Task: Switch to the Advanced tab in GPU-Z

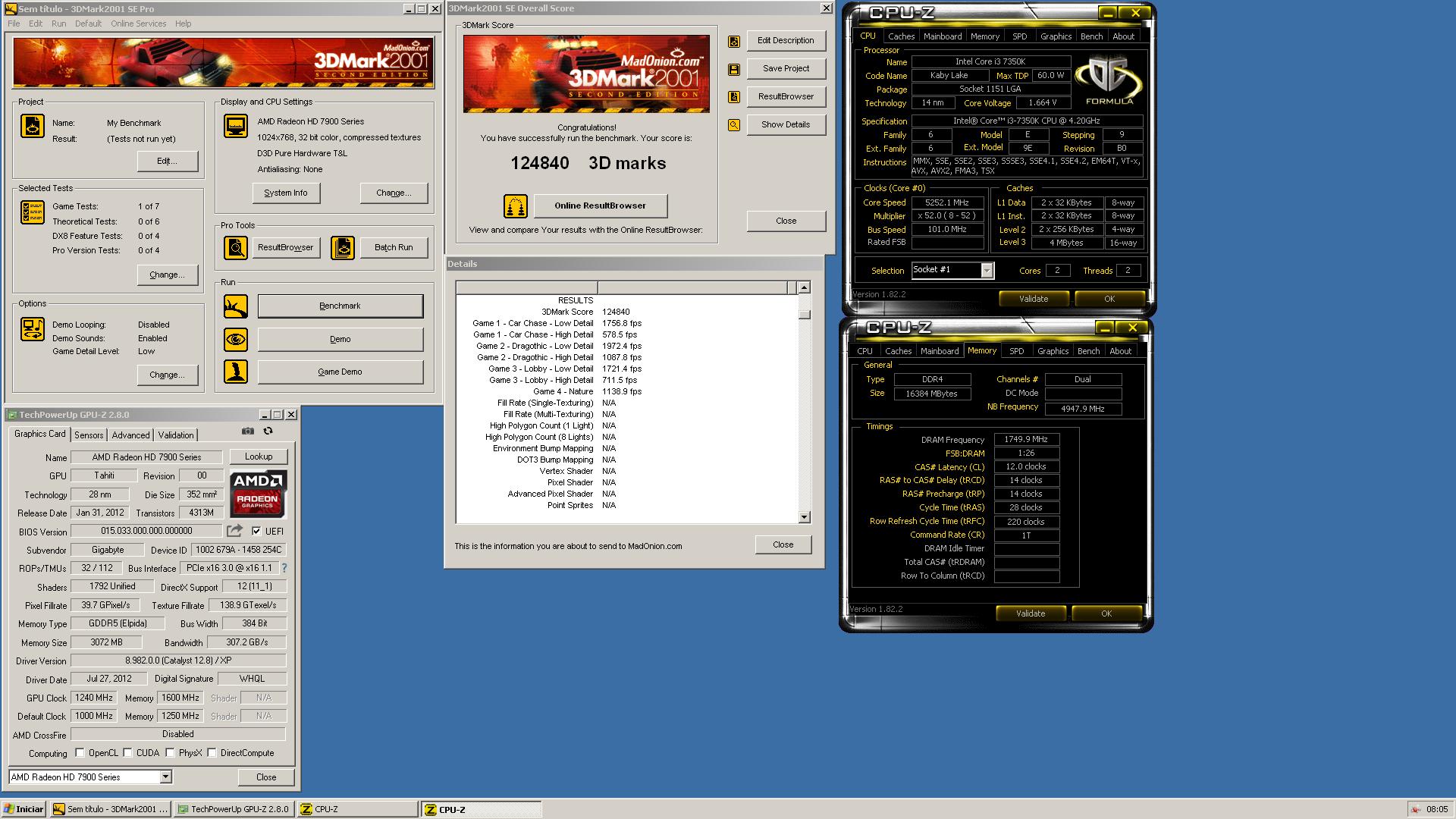Action: pos(130,435)
